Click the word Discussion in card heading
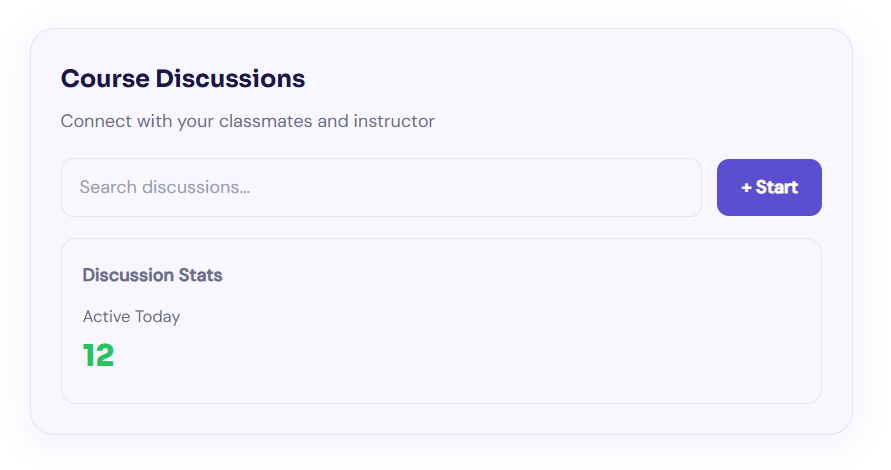Image resolution: width=891 pixels, height=470 pixels. pos(129,275)
